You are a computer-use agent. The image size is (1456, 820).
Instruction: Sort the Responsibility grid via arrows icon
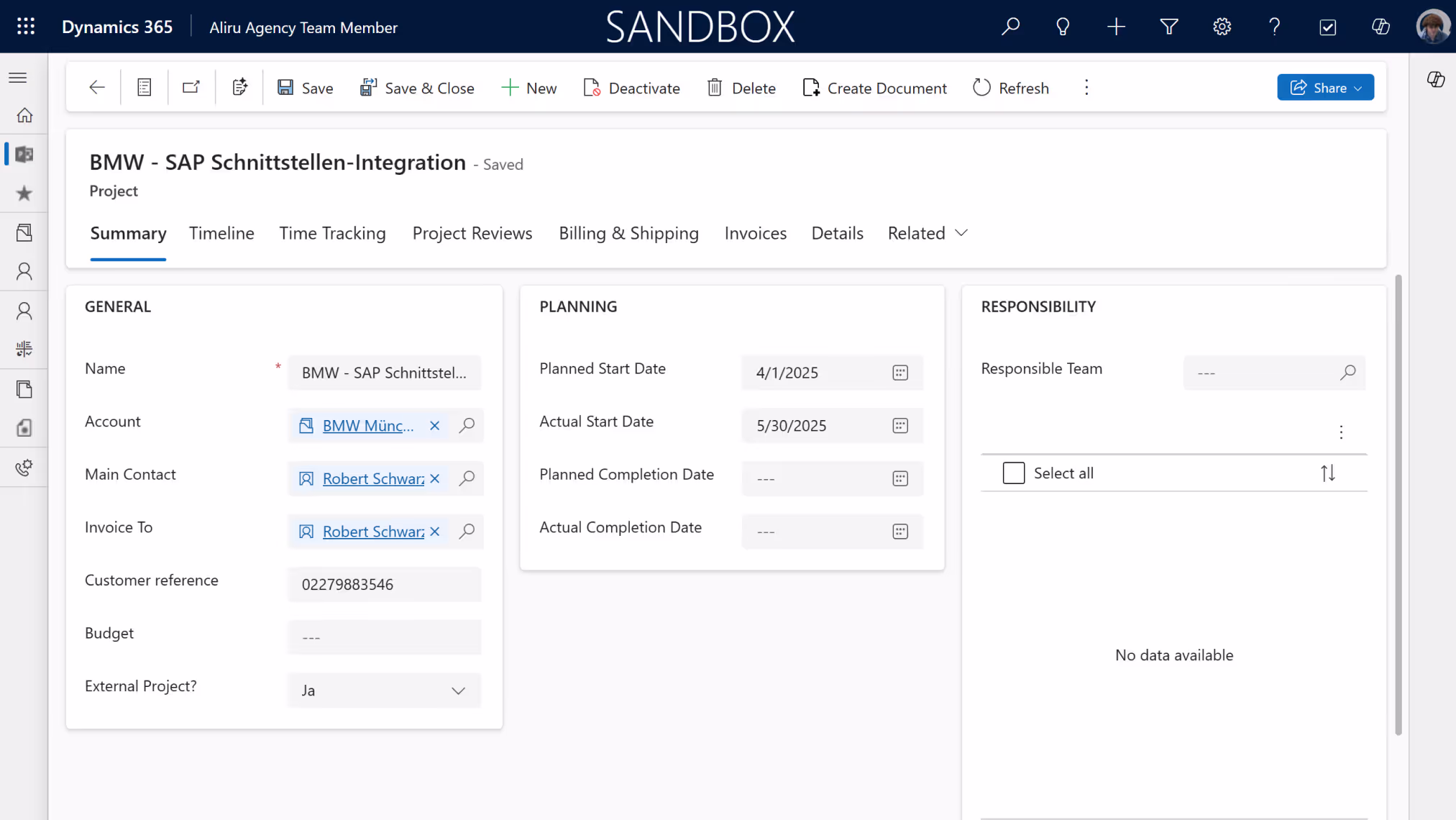pyautogui.click(x=1327, y=473)
